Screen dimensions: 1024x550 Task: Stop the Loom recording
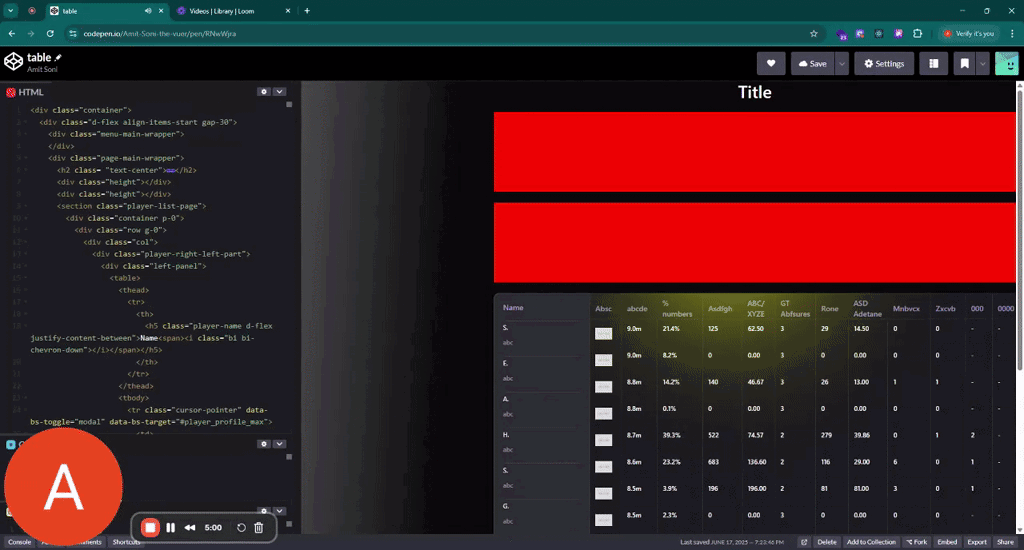coord(150,527)
